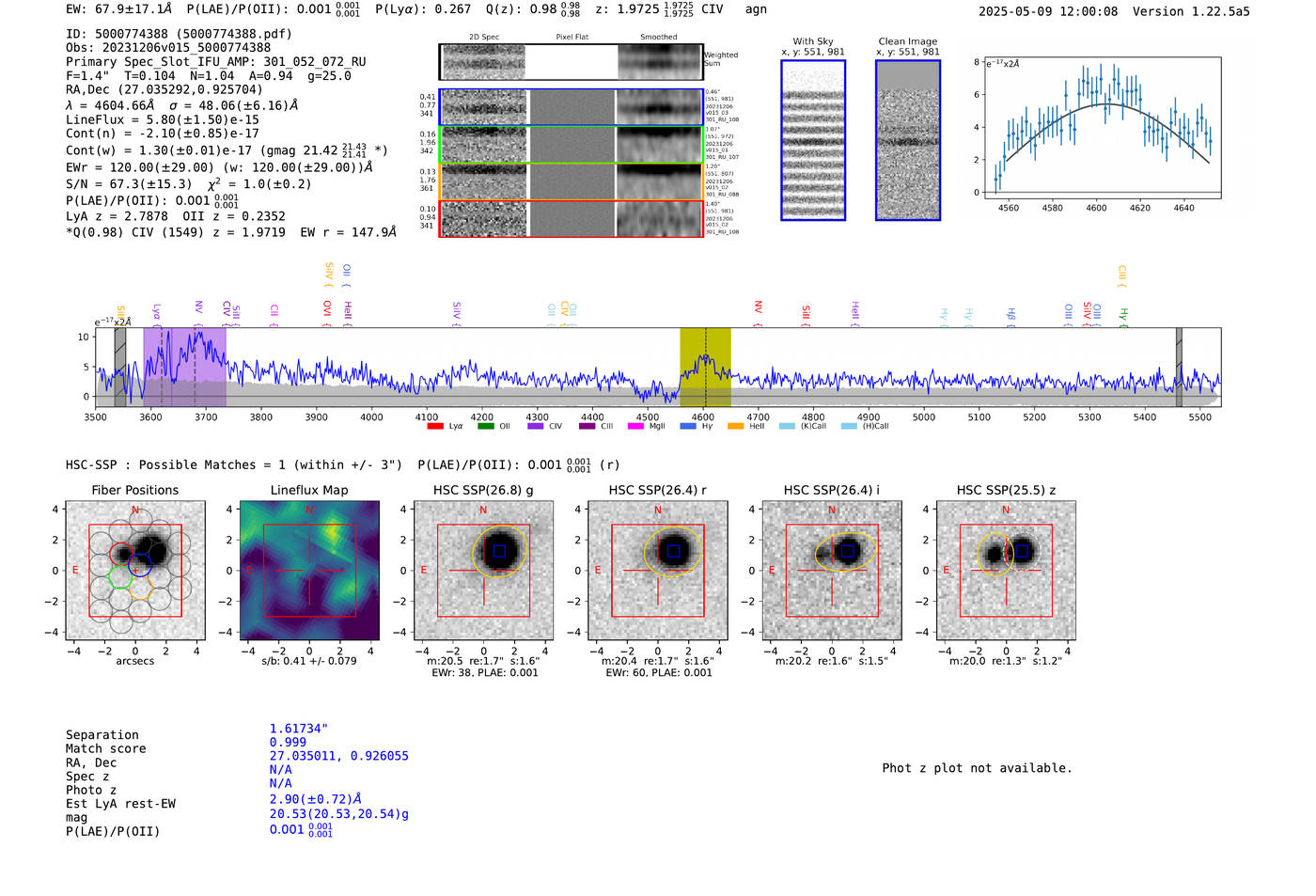Click the EWr: 60, PLAE: 0.001 caption
Image resolution: width=1316 pixels, height=896 pixels.
659,673
